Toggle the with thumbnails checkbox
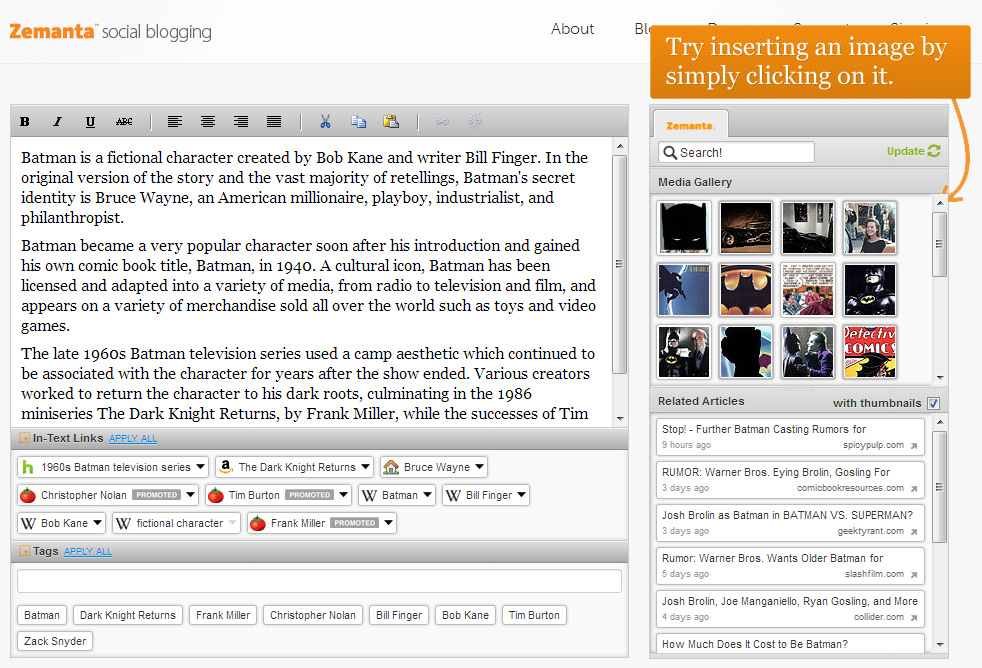982x668 pixels. point(933,403)
